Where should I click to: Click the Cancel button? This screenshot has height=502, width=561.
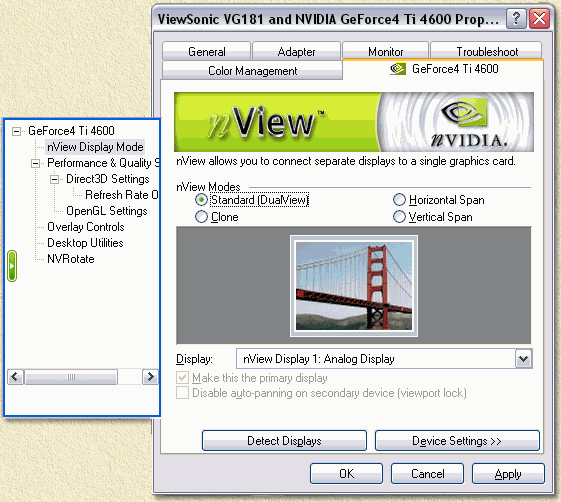427,473
